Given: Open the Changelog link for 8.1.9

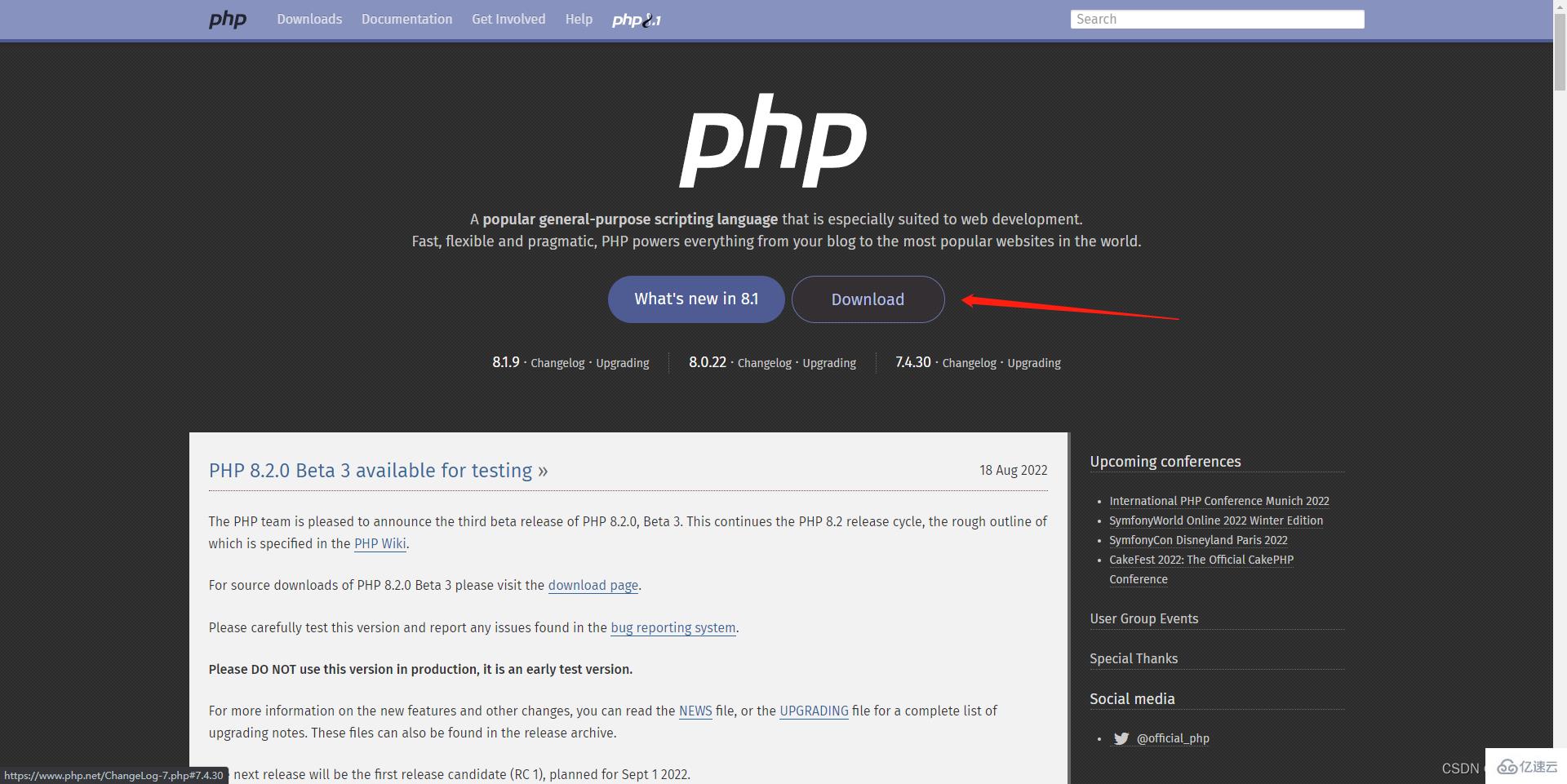Looking at the screenshot, I should click(557, 363).
